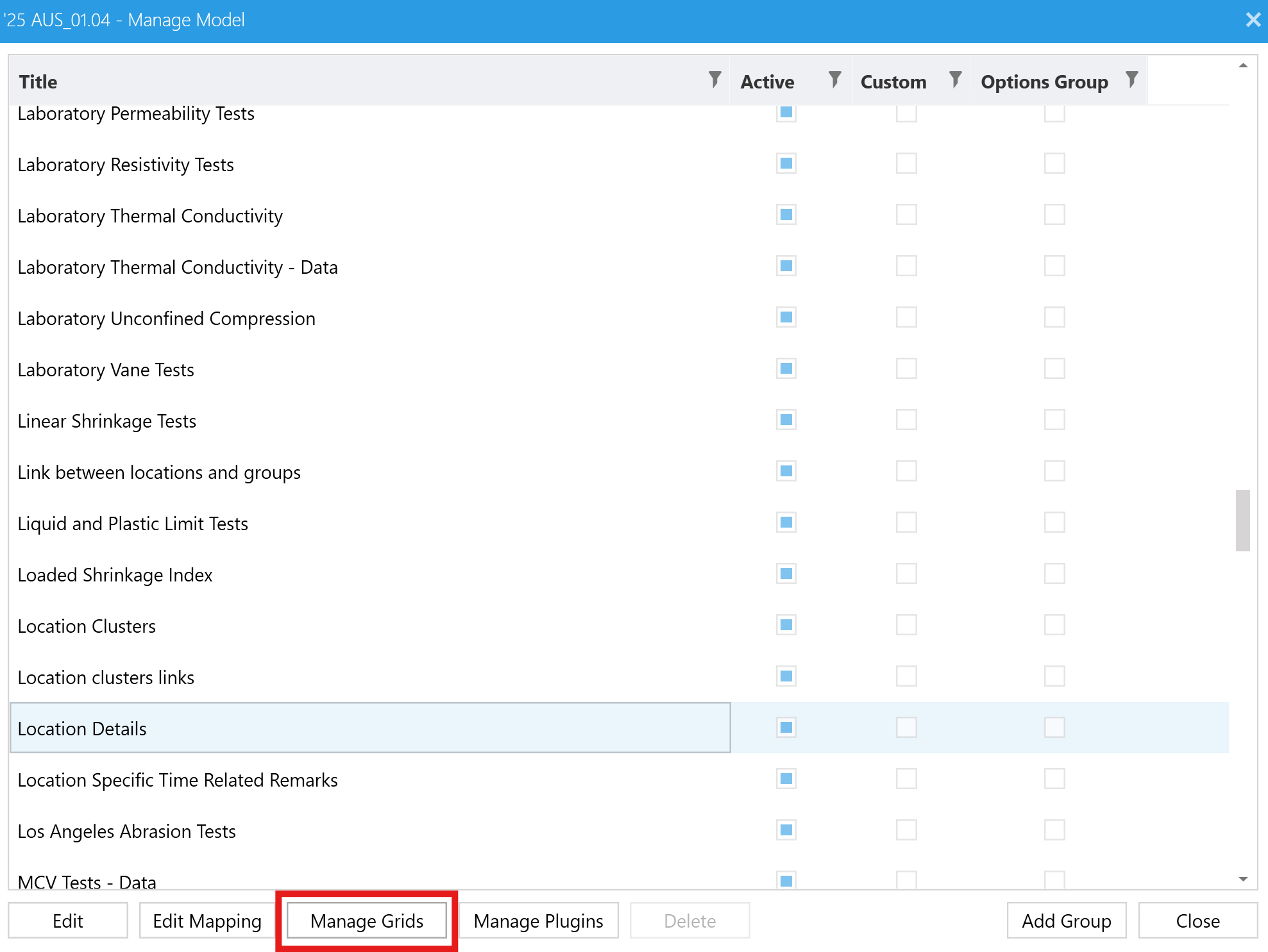This screenshot has height=952, width=1268.
Task: Close the Manage Model dialog with X
Action: (x=1253, y=20)
